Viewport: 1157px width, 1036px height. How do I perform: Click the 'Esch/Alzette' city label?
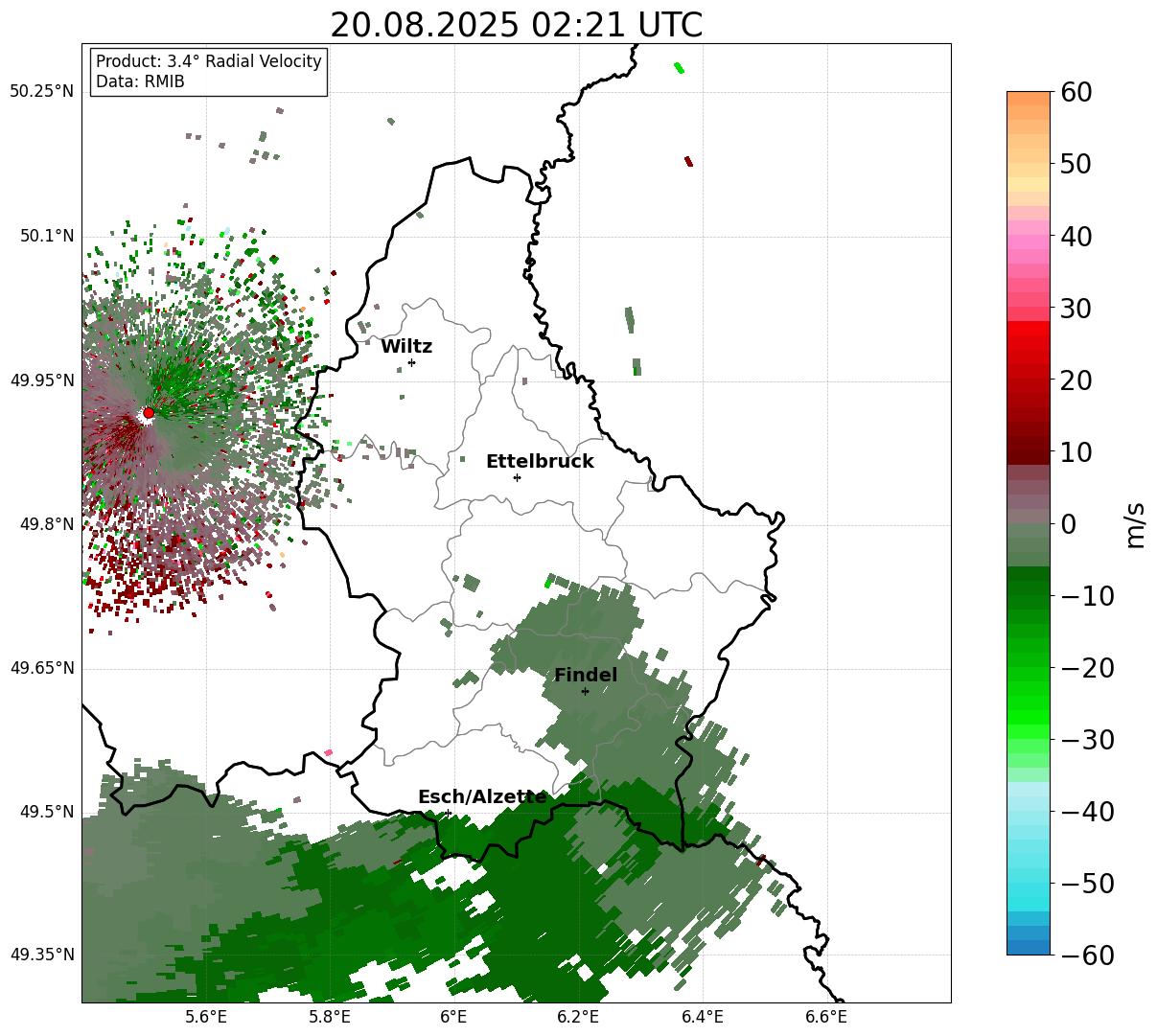[x=482, y=797]
